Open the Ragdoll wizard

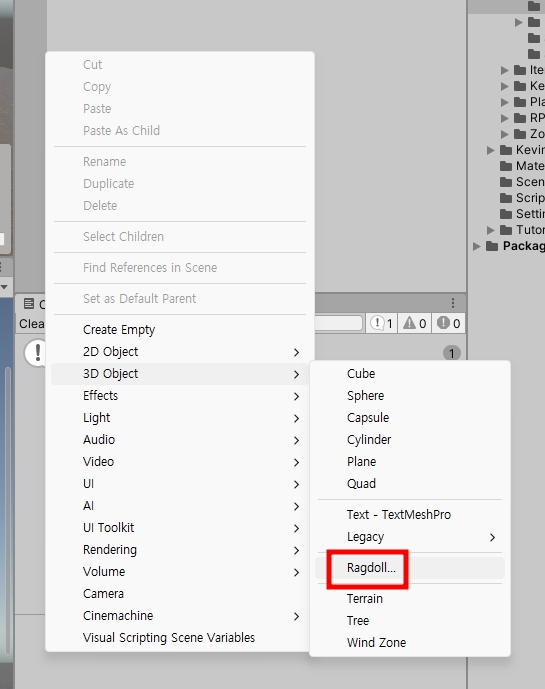coord(410,568)
